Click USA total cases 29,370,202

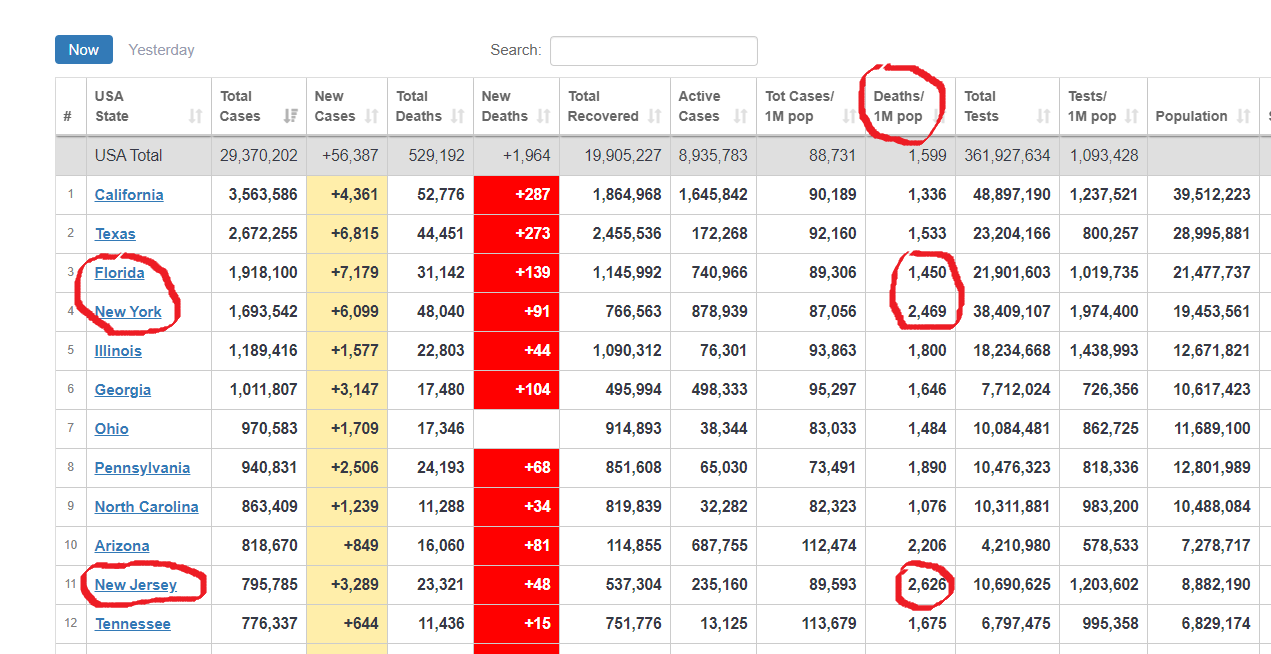258,156
